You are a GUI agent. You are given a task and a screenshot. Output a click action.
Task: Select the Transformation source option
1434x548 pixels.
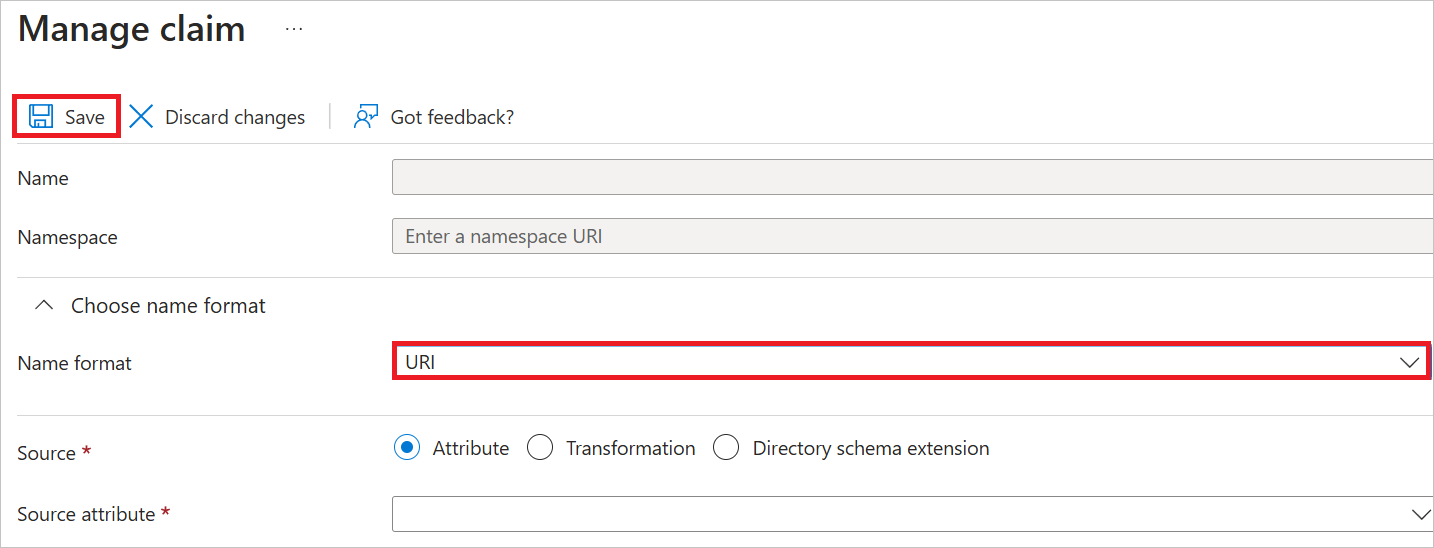click(x=540, y=448)
